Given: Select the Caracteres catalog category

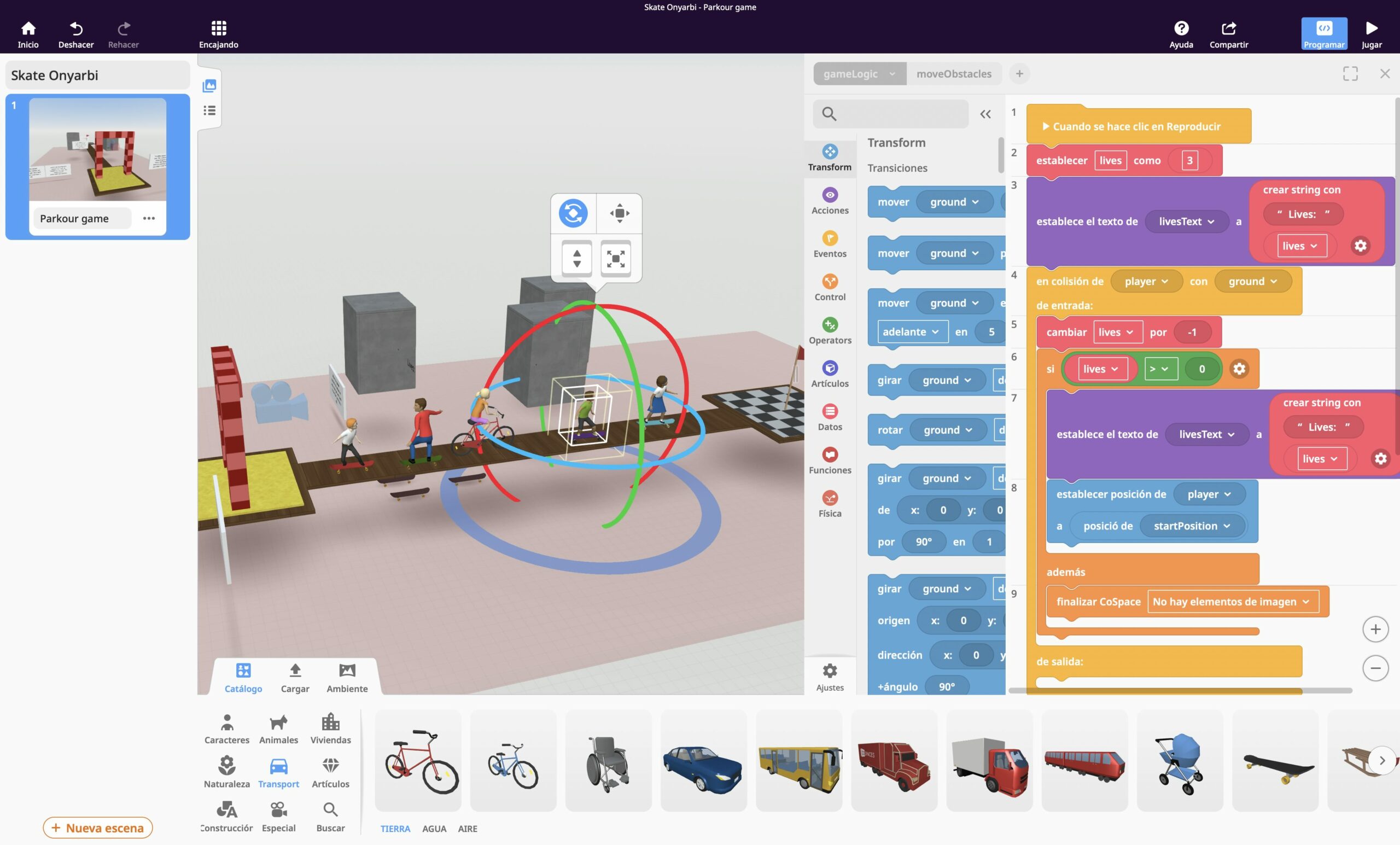Looking at the screenshot, I should pyautogui.click(x=227, y=729).
